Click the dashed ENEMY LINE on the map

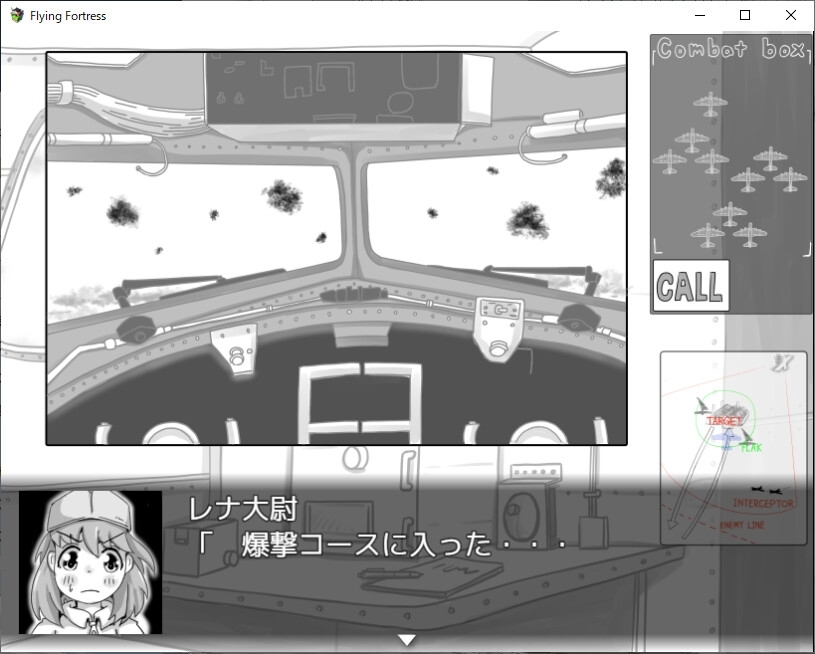pyautogui.click(x=742, y=525)
